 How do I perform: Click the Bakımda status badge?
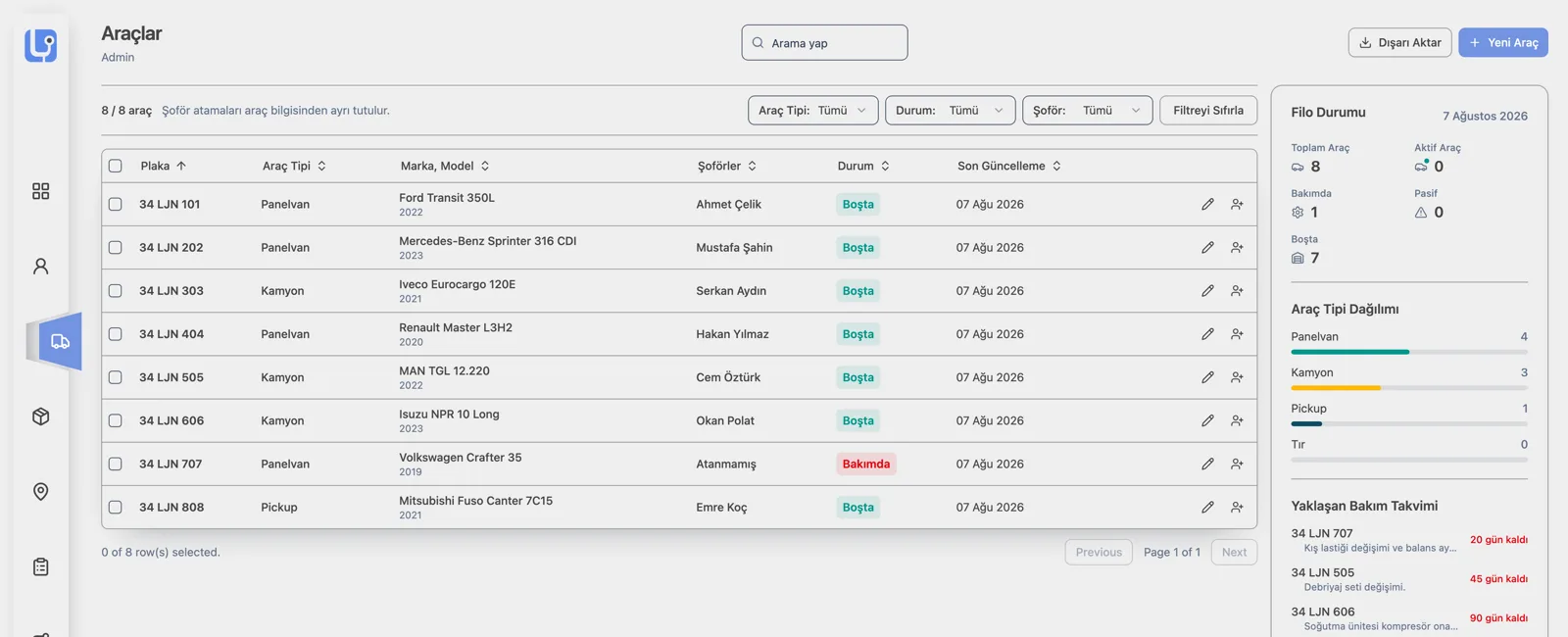tap(866, 464)
